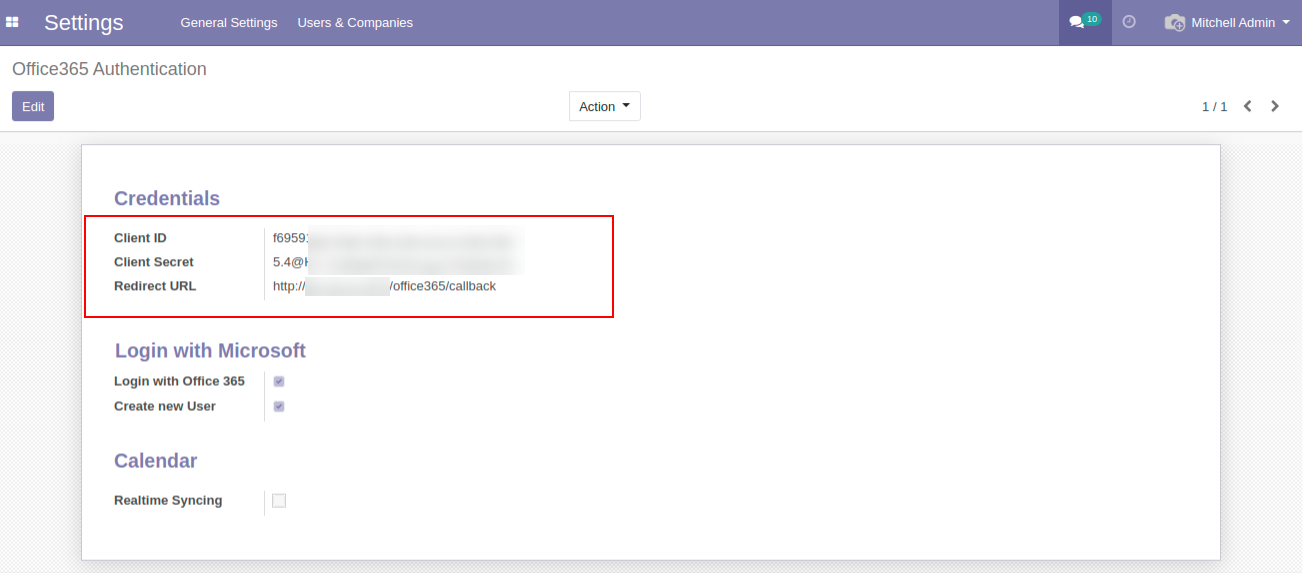Open the activities clock icon
The width and height of the screenshot is (1302, 573).
1129,22
